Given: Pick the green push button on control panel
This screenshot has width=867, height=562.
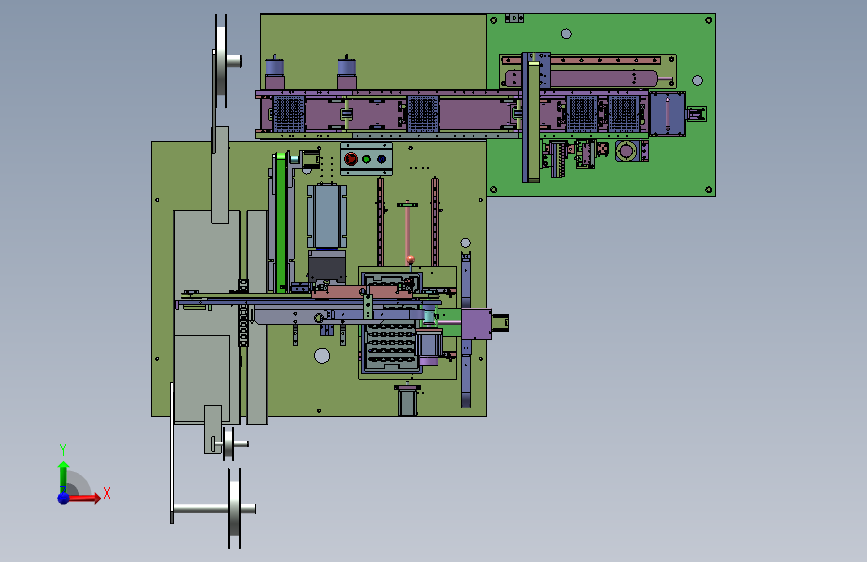Looking at the screenshot, I should pos(366,159).
